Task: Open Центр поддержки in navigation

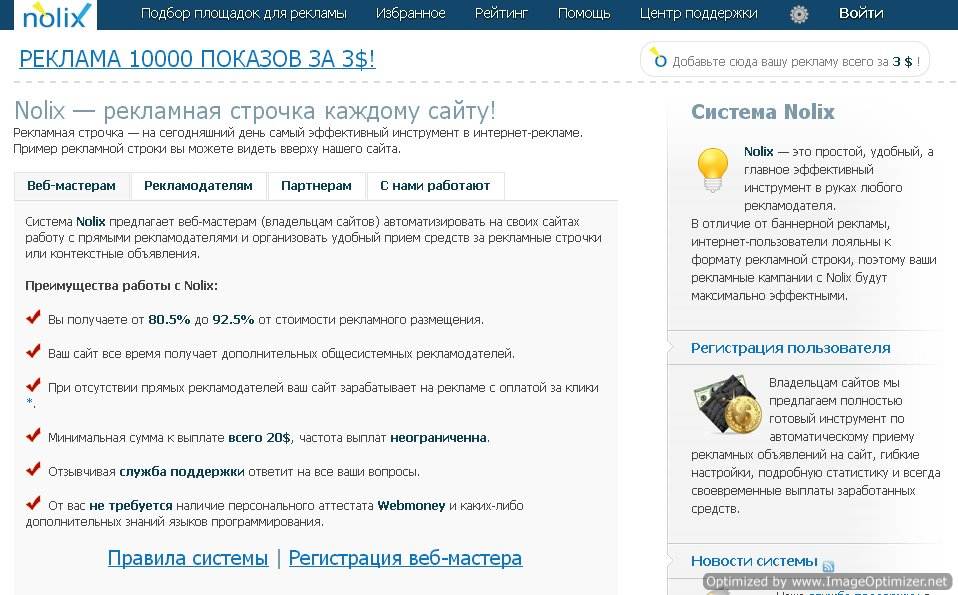Action: pos(698,13)
